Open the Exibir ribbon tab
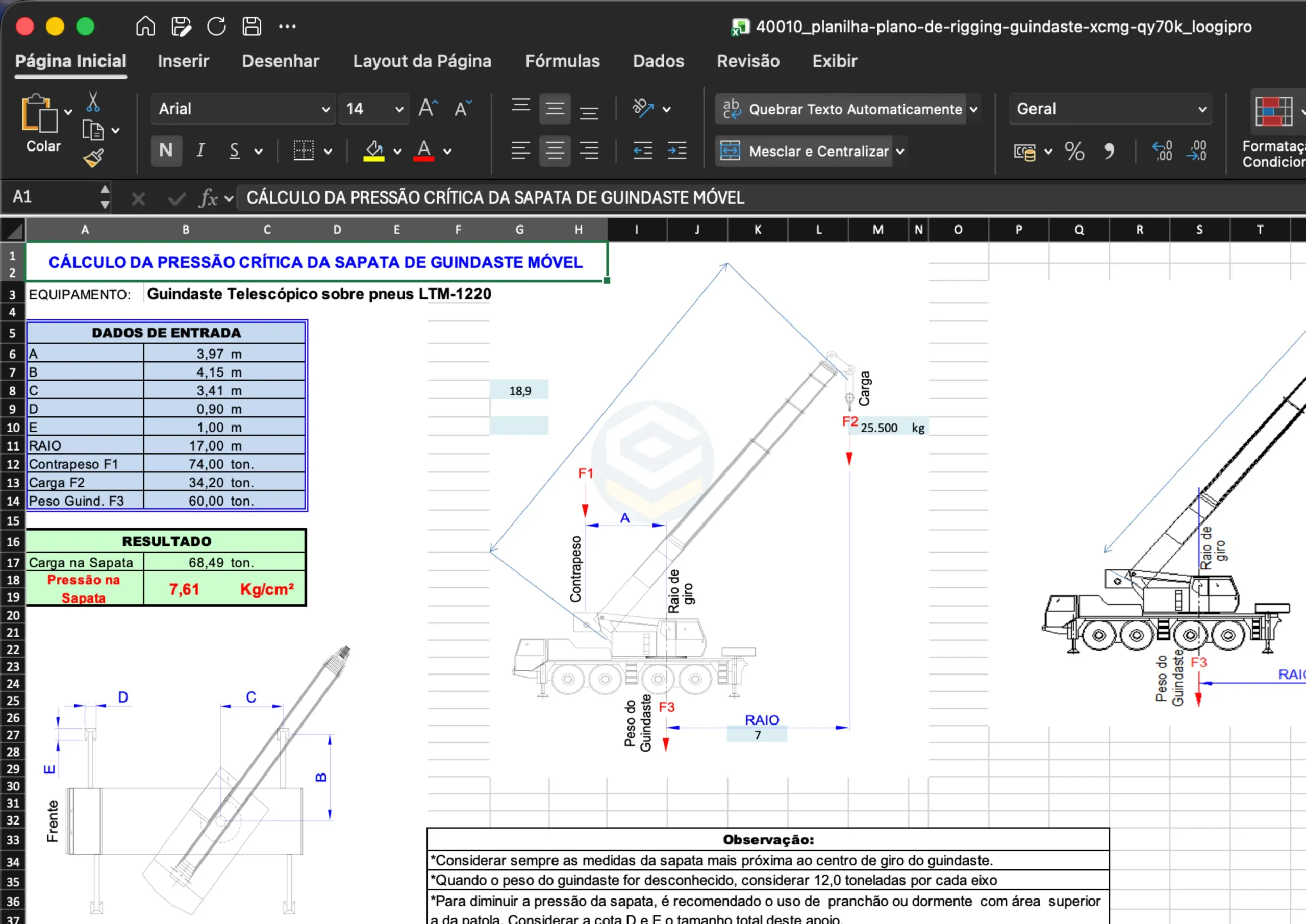 pos(835,61)
